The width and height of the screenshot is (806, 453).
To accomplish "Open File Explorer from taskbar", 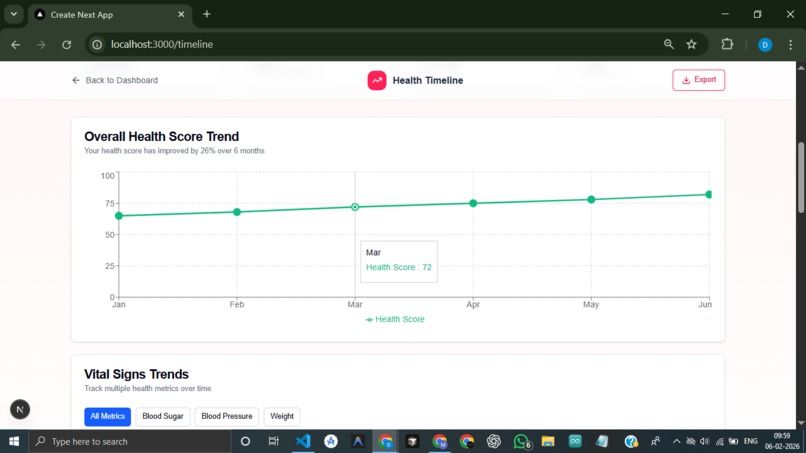I will [548, 441].
